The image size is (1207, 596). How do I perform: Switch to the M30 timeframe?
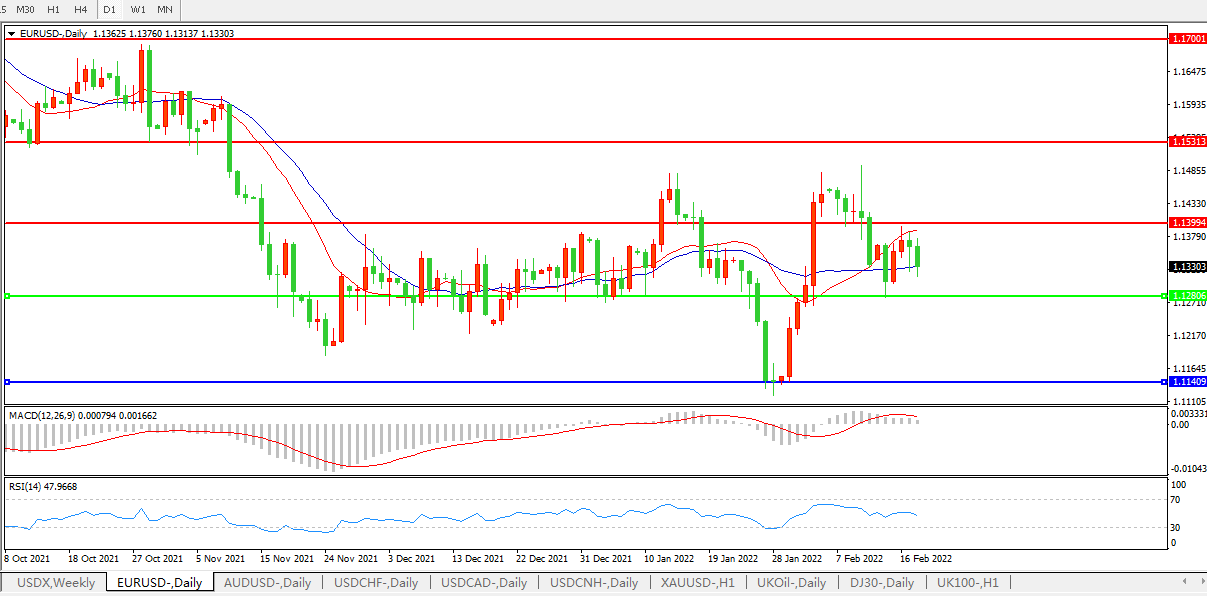(x=26, y=9)
